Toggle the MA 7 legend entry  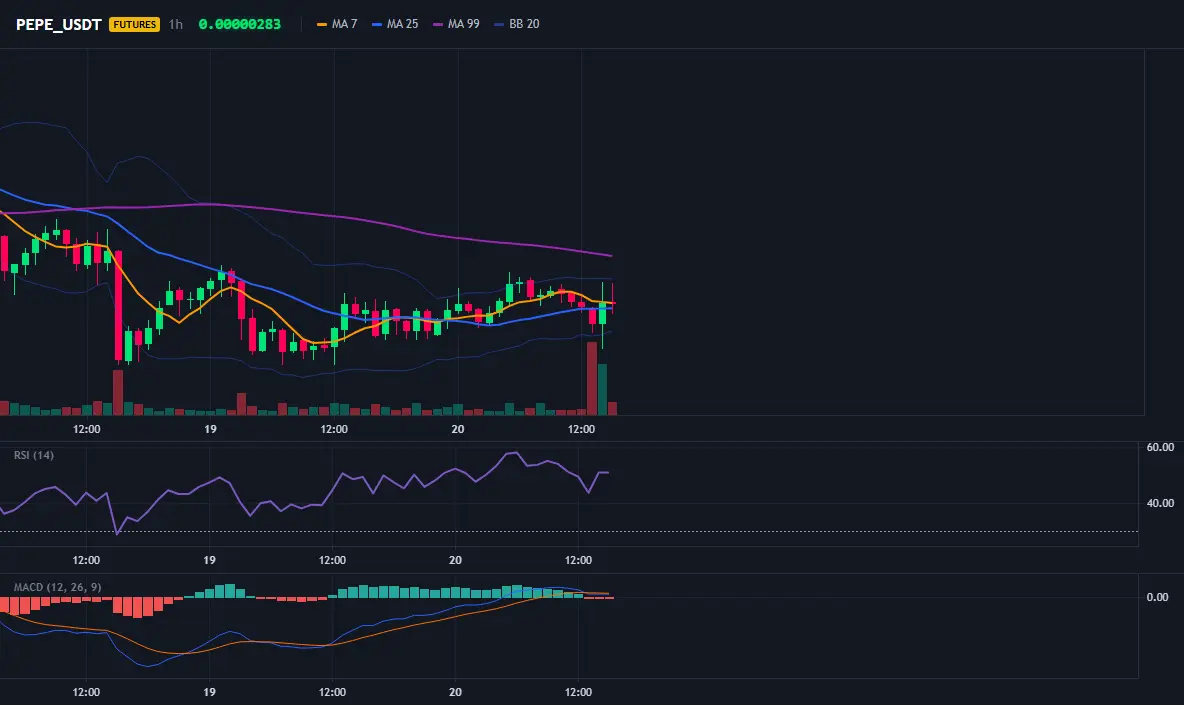tap(337, 24)
